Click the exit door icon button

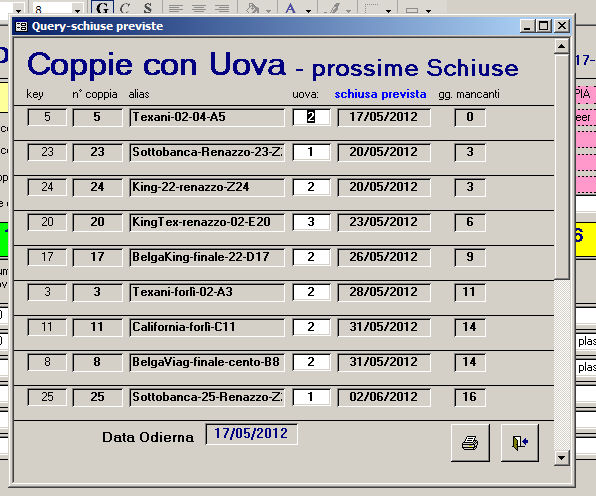tap(520, 443)
